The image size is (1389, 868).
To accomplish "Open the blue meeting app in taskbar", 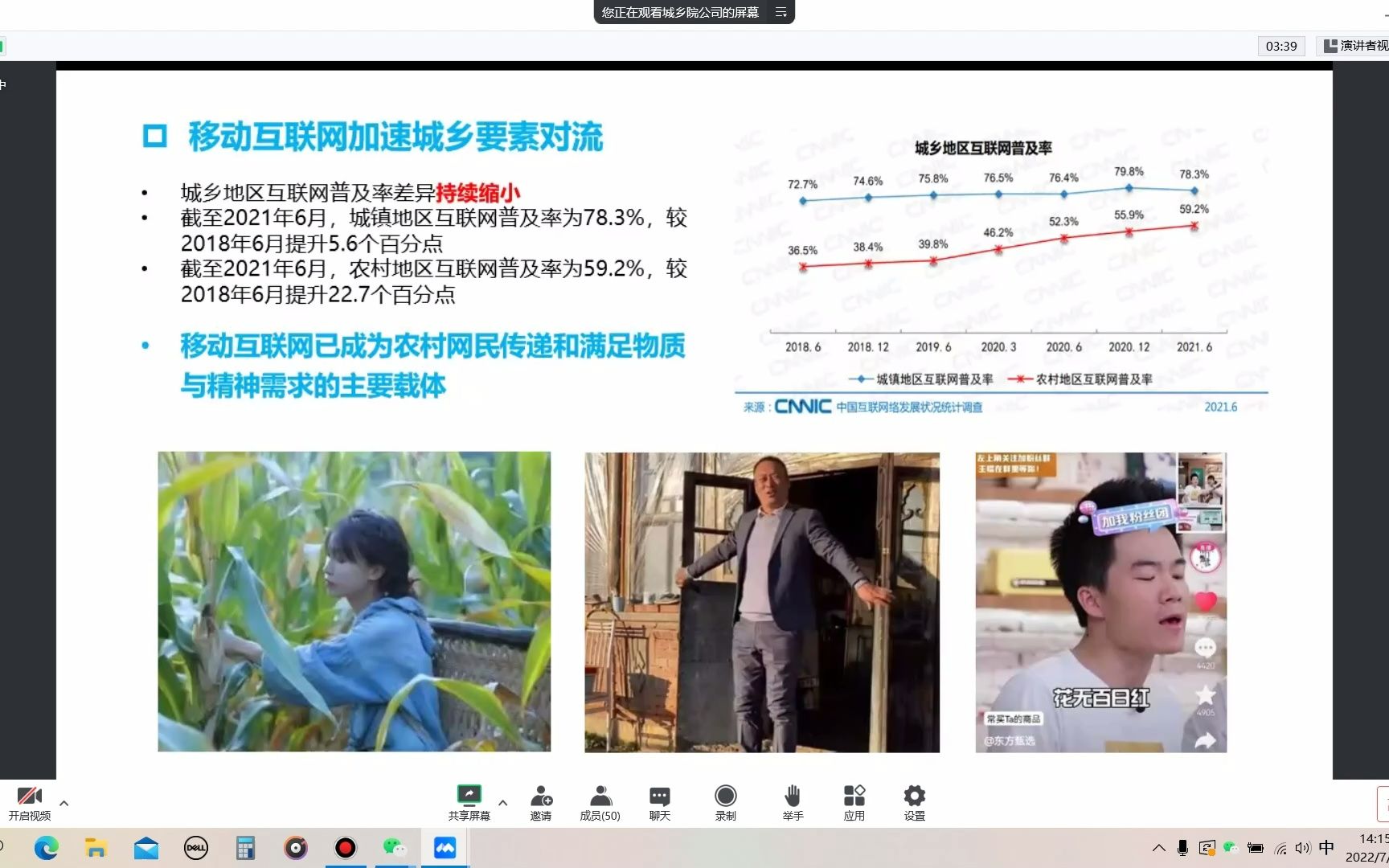I will point(445,848).
